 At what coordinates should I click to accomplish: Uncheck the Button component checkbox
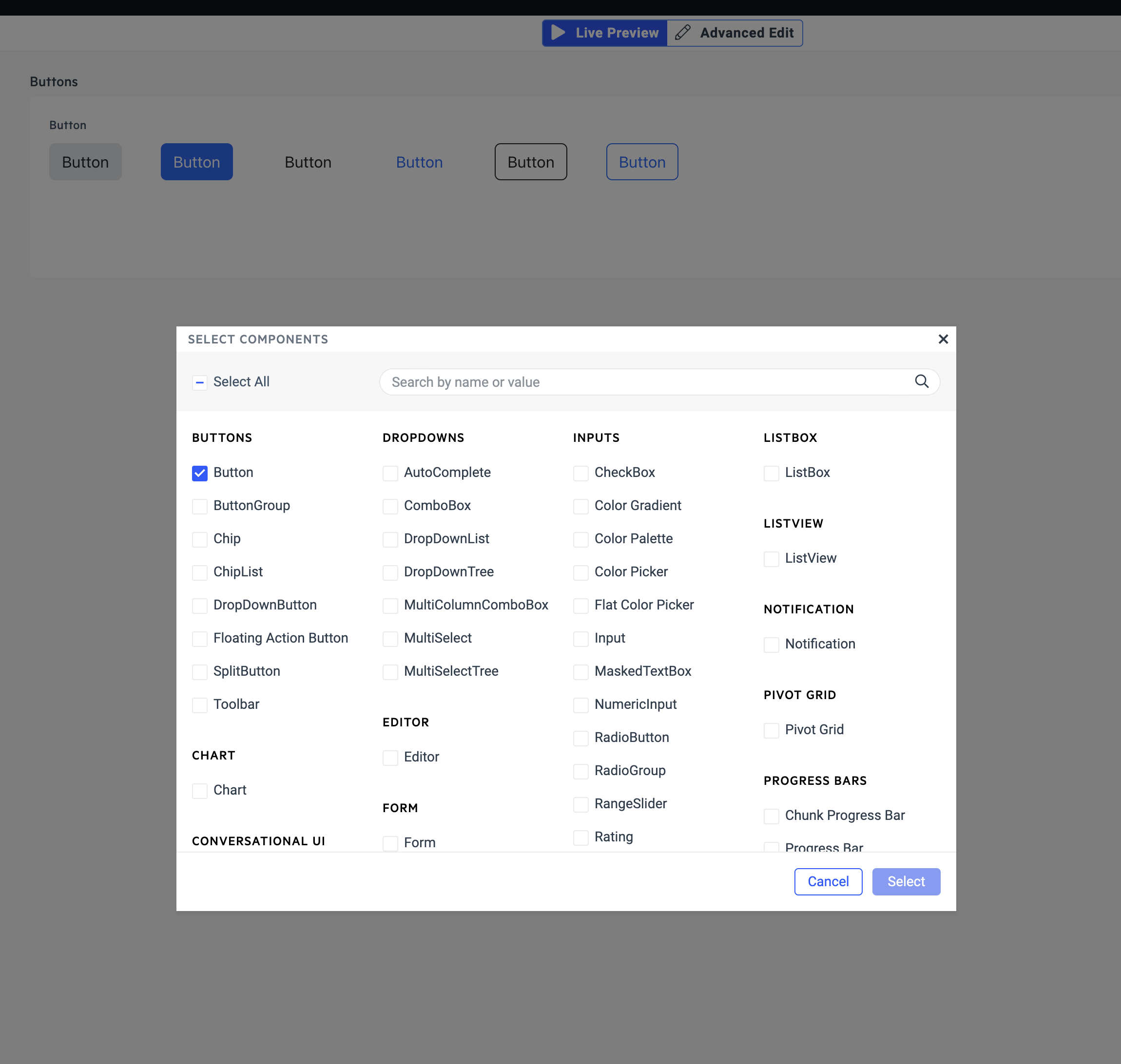(200, 473)
